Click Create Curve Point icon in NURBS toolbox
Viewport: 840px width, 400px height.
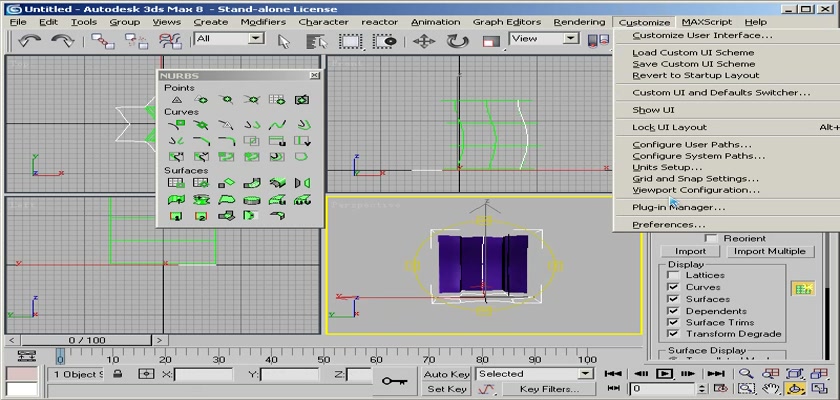click(x=227, y=100)
